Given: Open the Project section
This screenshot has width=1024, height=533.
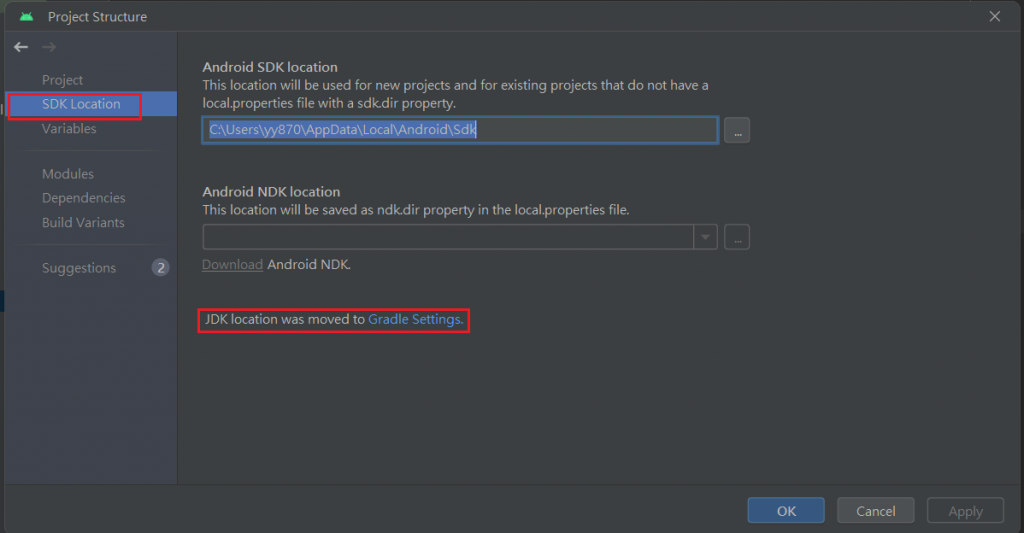Looking at the screenshot, I should (62, 80).
